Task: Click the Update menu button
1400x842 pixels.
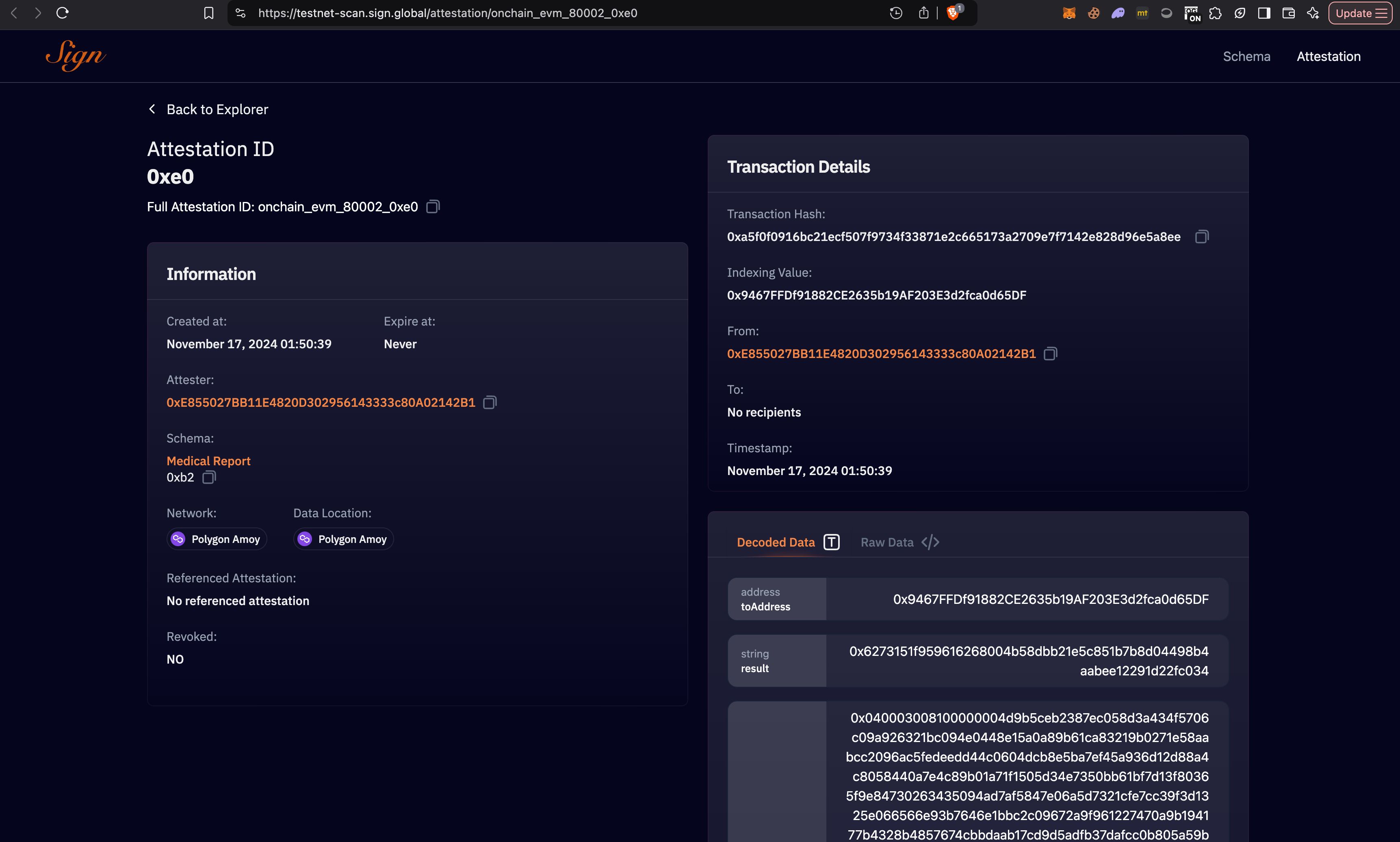Action: point(1360,13)
